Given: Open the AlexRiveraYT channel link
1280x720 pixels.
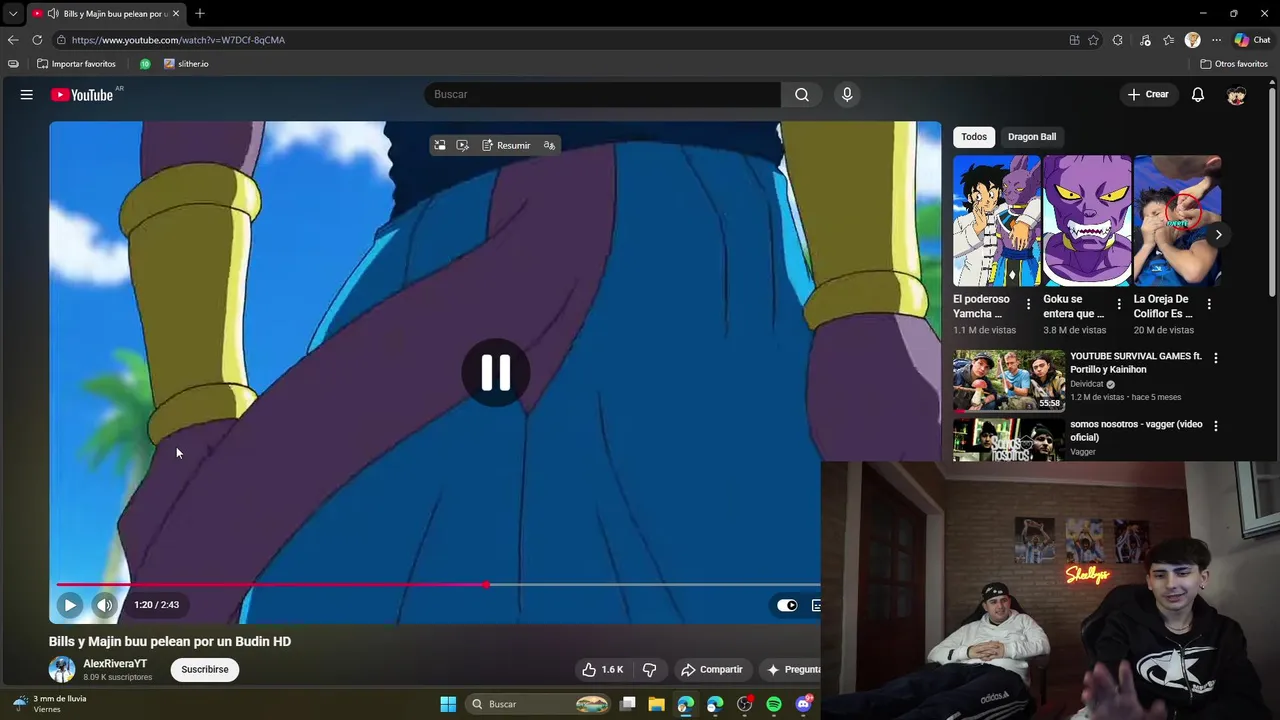Looking at the screenshot, I should click(x=115, y=664).
